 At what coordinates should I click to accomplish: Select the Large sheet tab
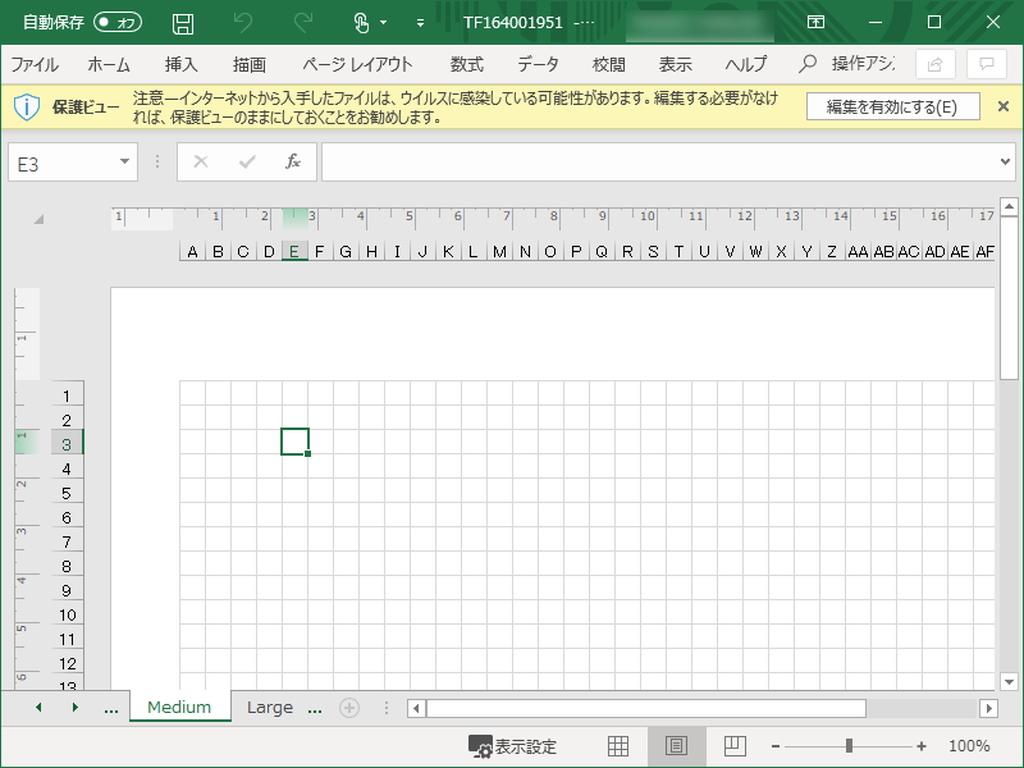pos(270,707)
